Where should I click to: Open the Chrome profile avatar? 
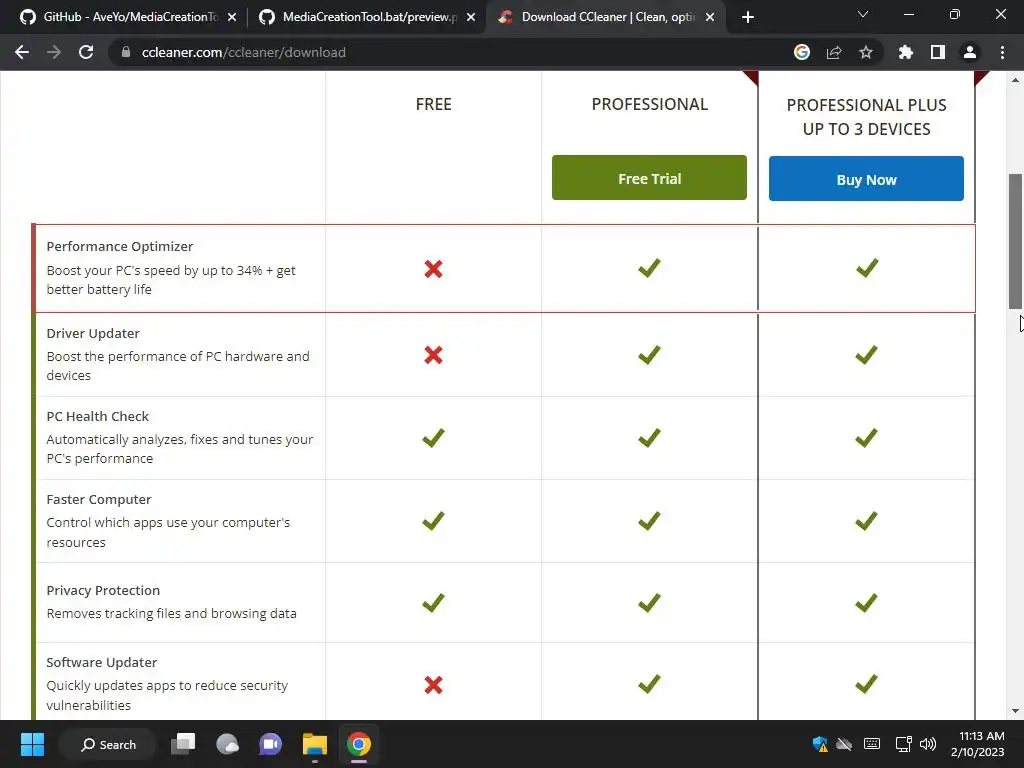pos(970,52)
